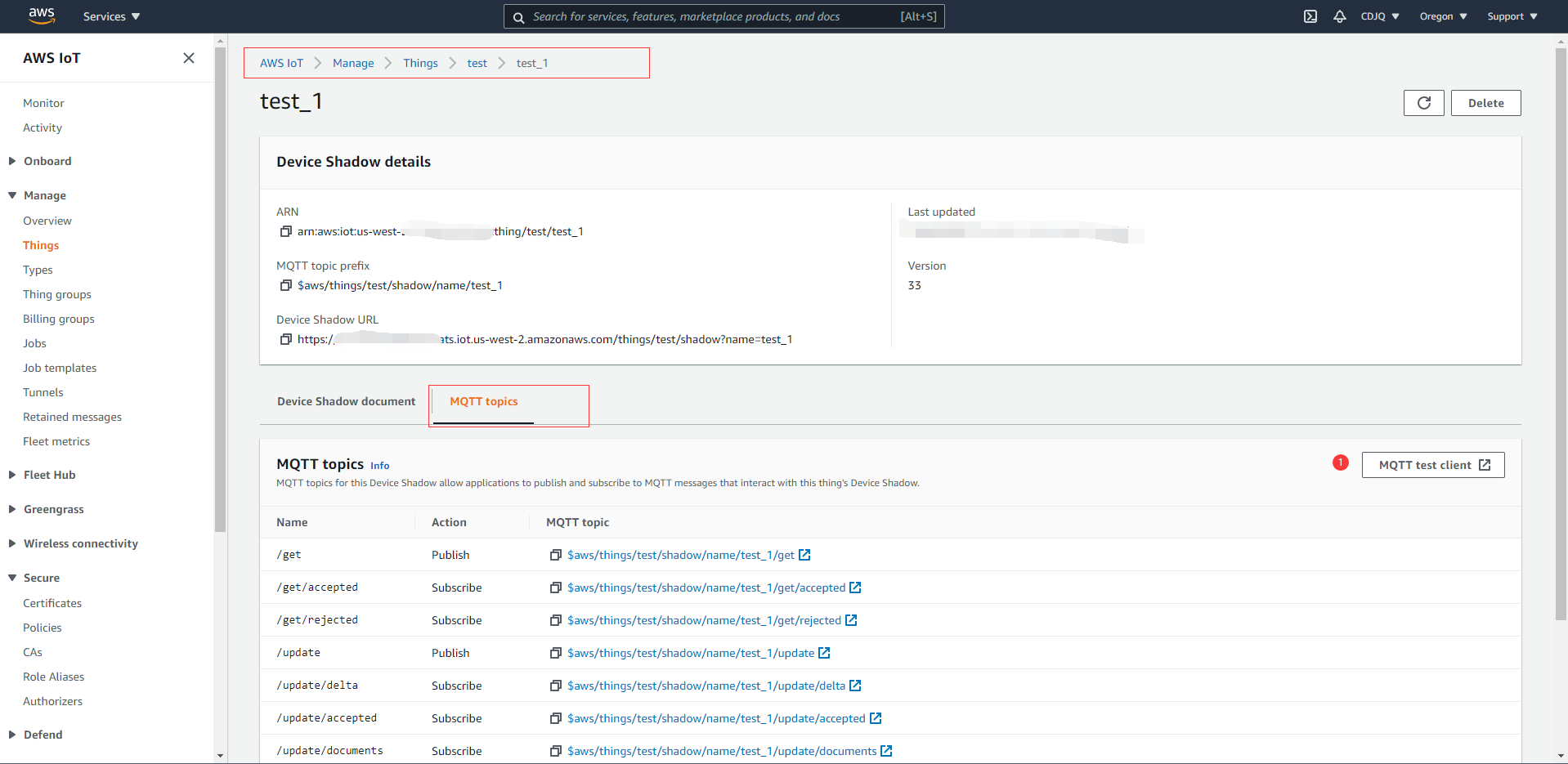
Task: Open external link icon for /update topic
Action: (x=824, y=653)
